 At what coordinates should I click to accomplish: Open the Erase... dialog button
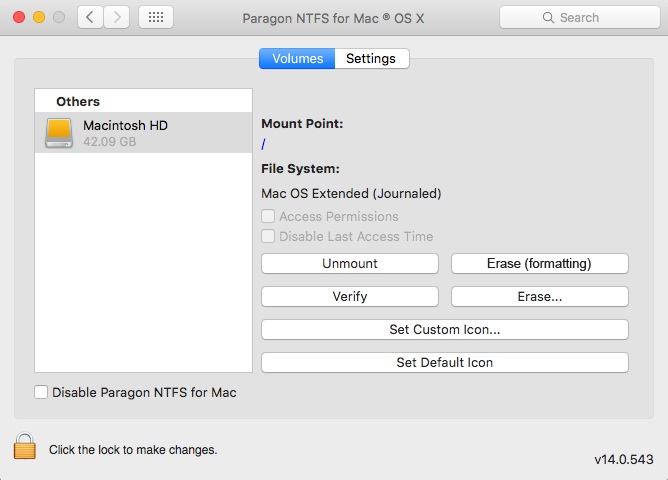[x=539, y=297]
